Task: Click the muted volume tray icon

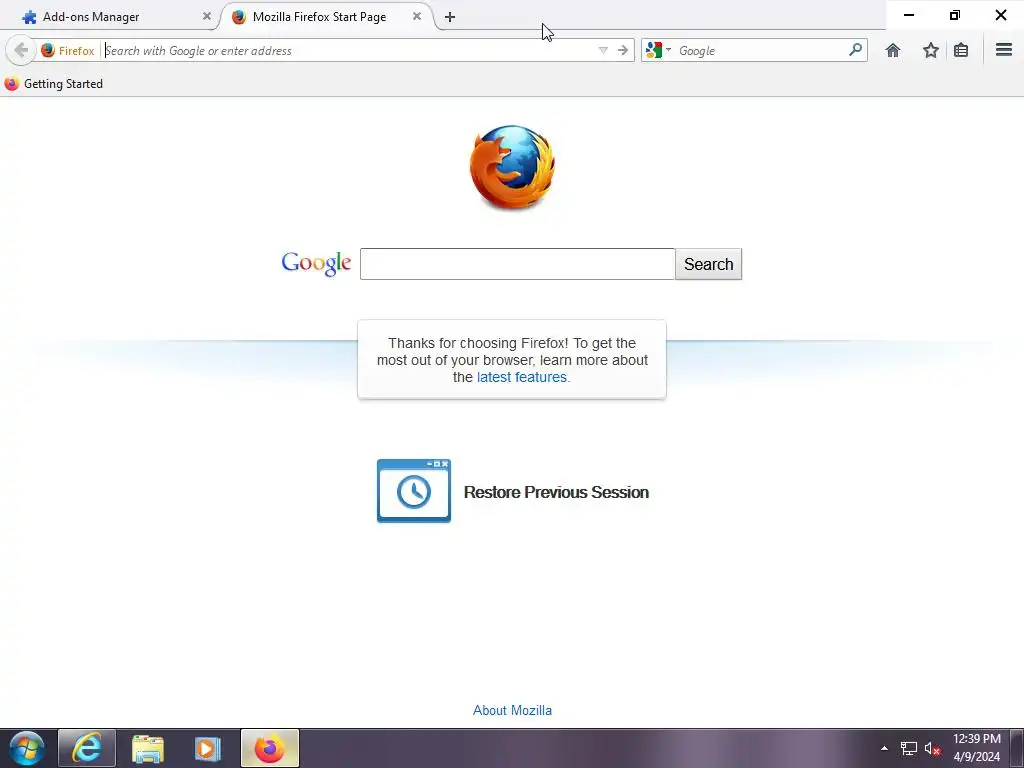Action: (x=932, y=749)
